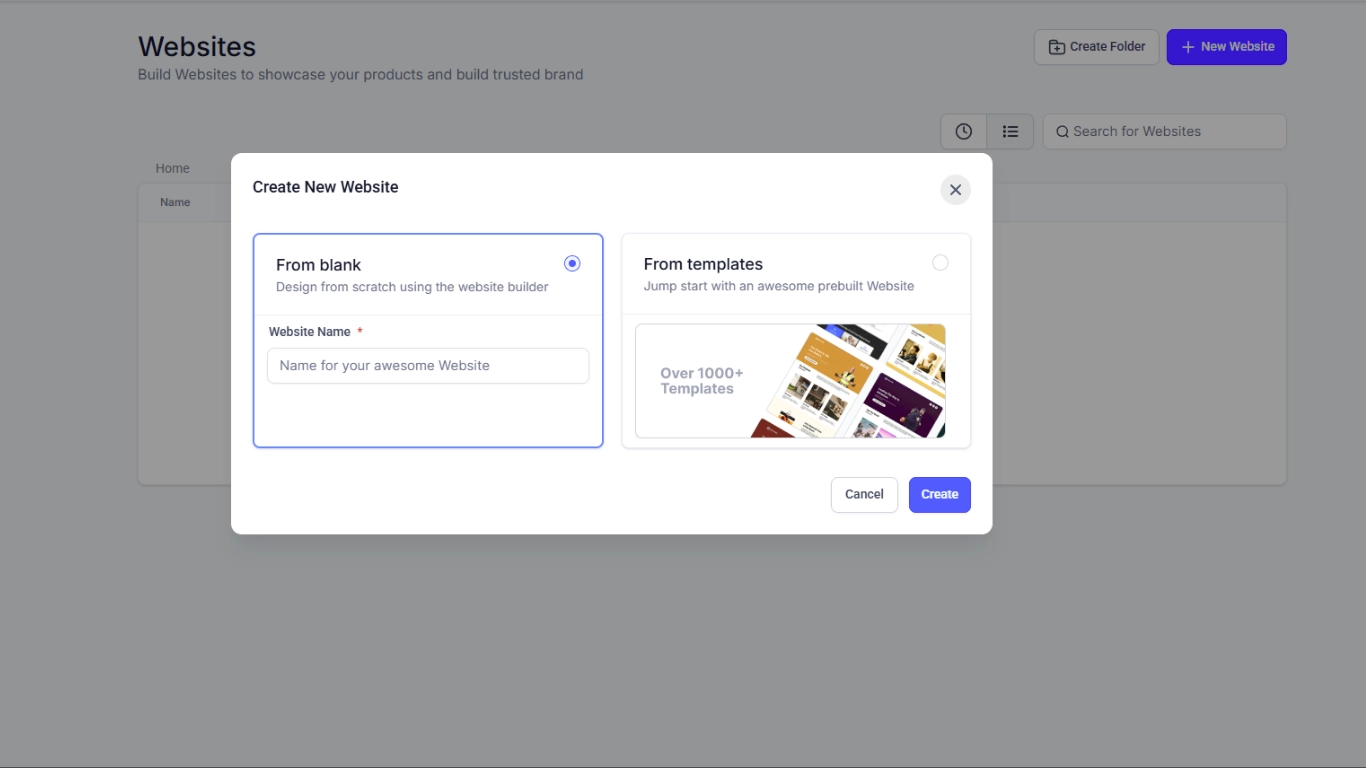The height and width of the screenshot is (768, 1366).
Task: Create a new folder
Action: [x=1096, y=46]
